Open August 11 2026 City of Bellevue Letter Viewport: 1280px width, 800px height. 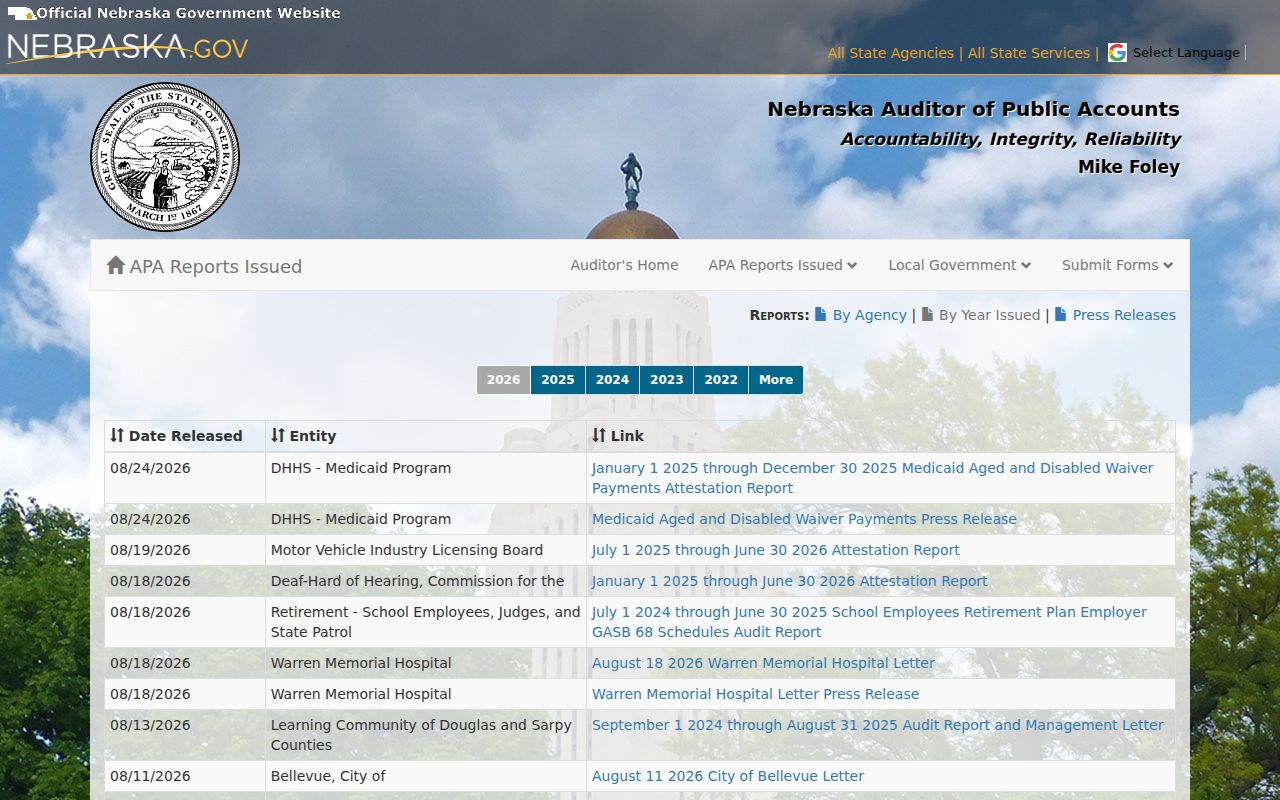pos(728,776)
